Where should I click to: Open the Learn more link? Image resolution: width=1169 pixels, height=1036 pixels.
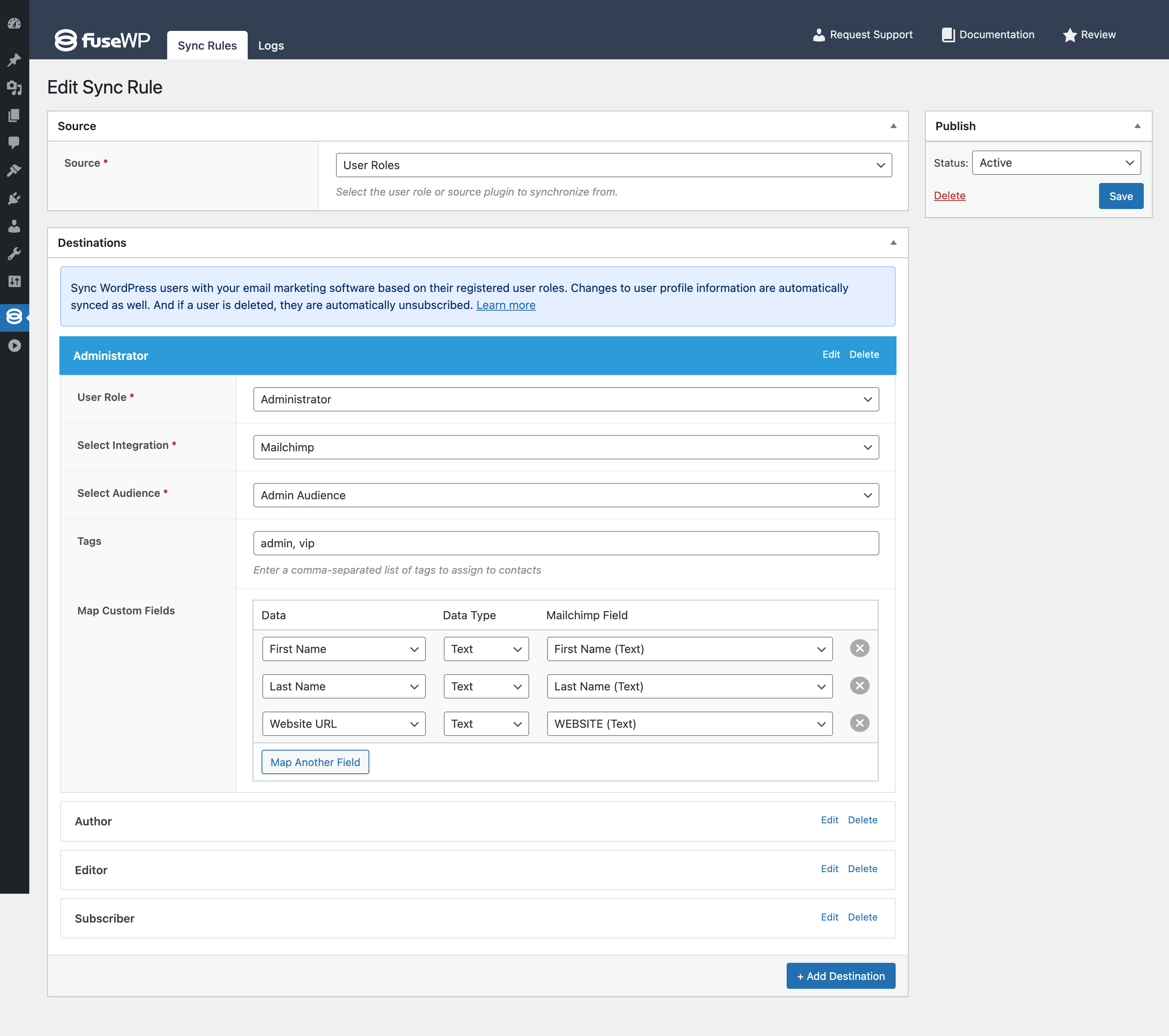click(x=506, y=305)
